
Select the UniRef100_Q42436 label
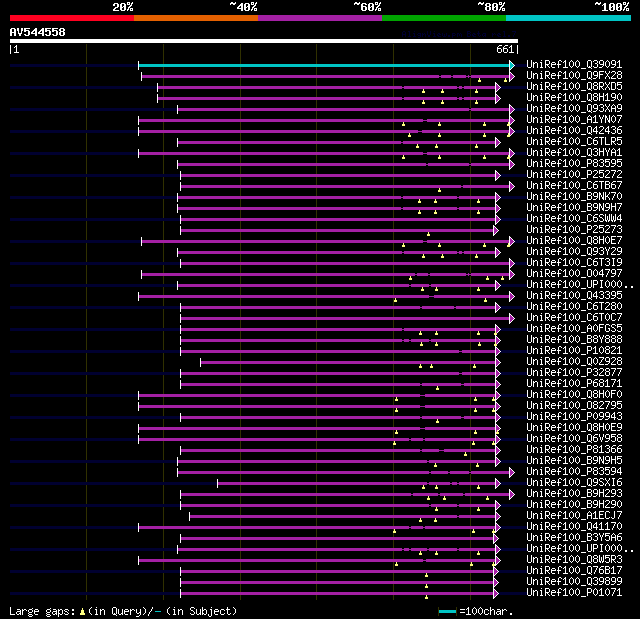point(574,131)
